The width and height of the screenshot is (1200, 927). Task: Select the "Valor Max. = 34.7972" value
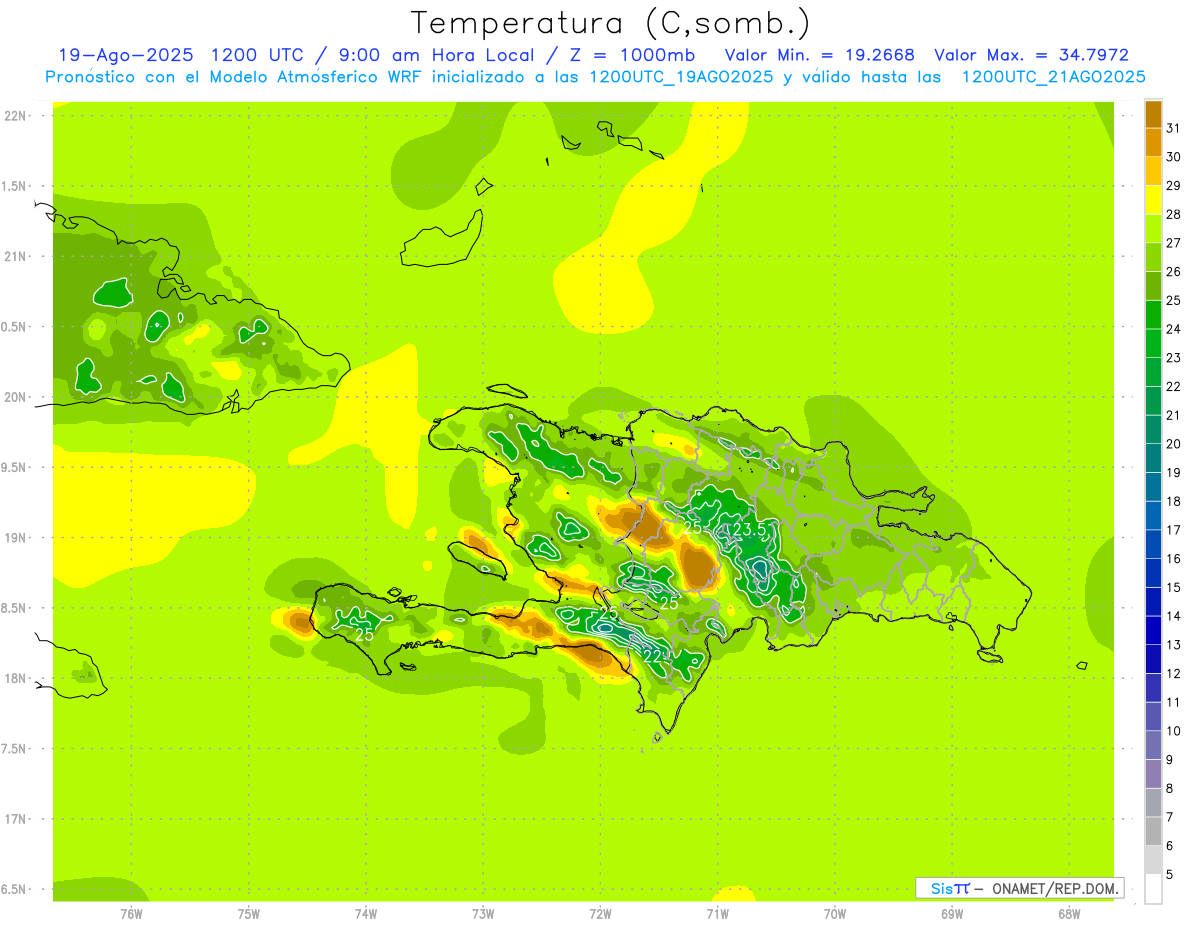(1031, 55)
